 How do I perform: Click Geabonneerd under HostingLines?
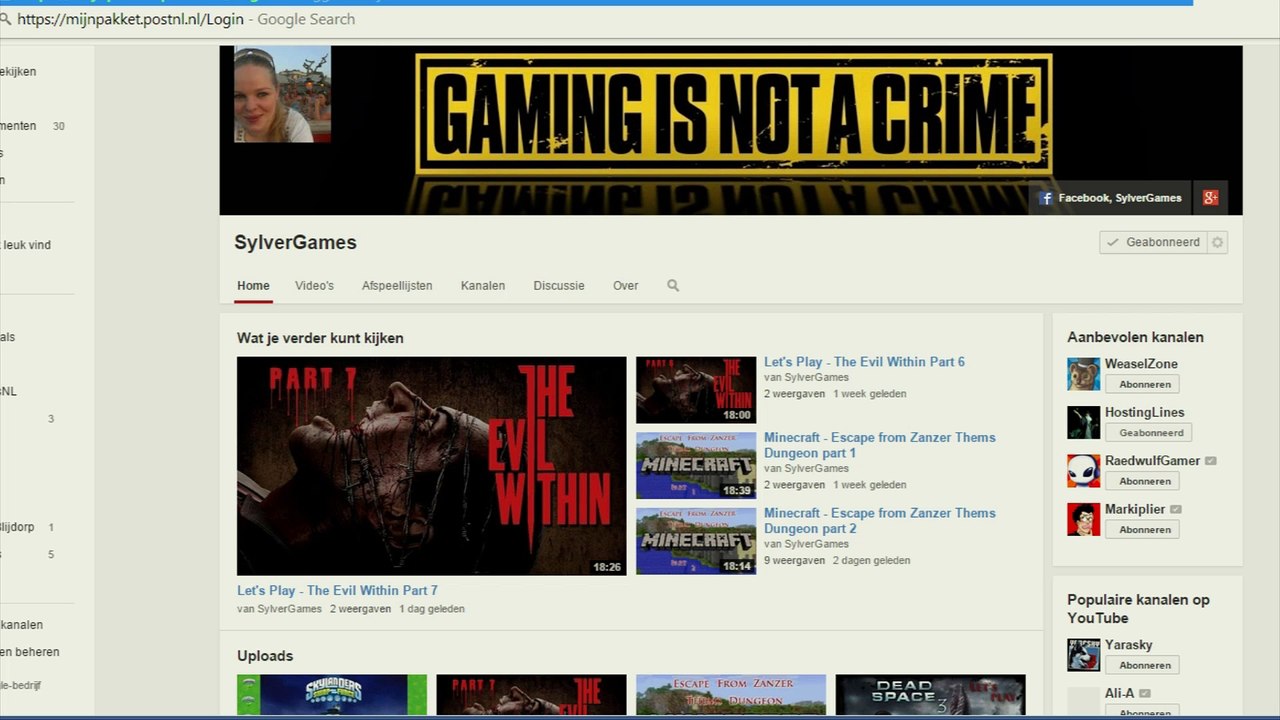(1148, 433)
